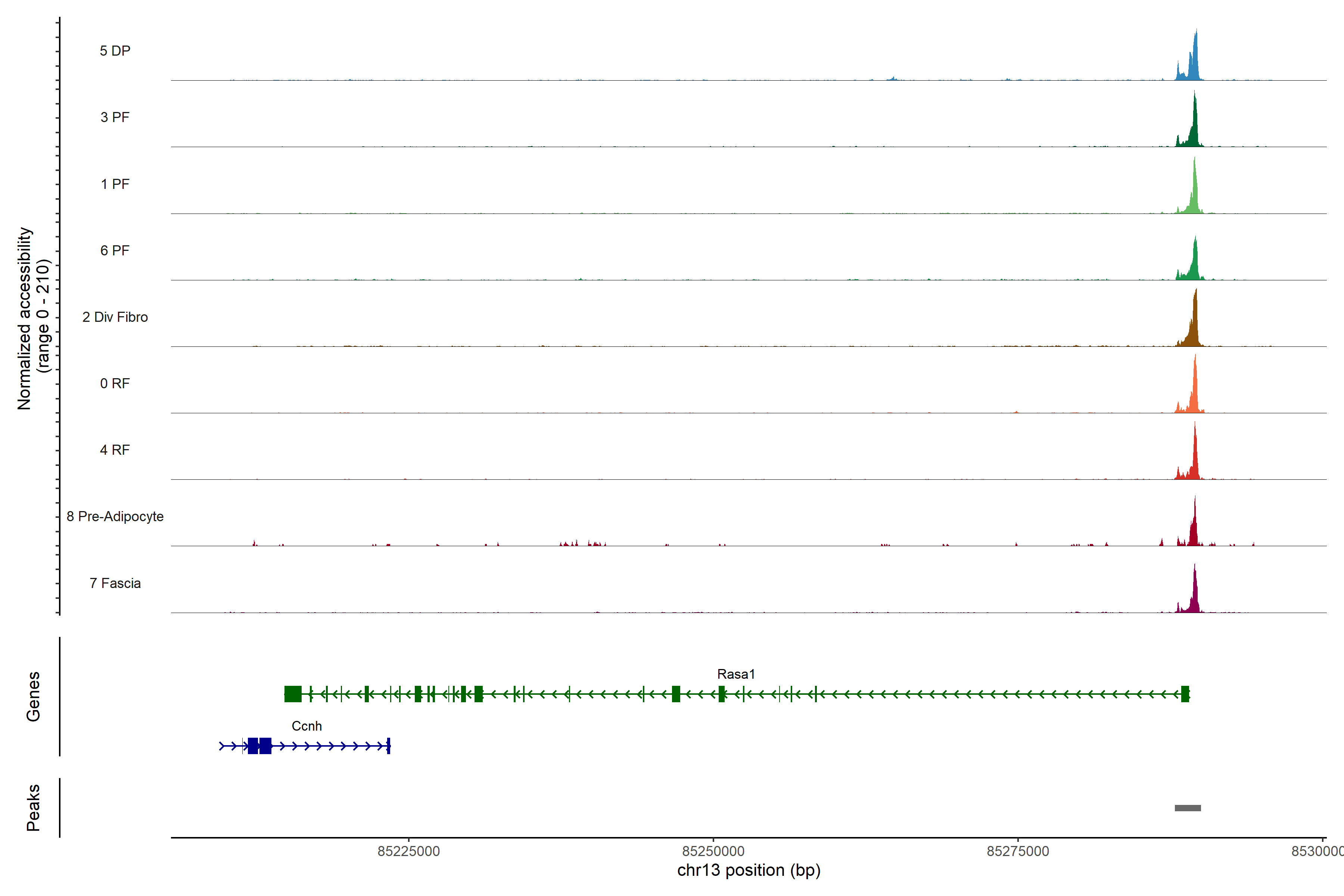Click the 5 DP track label

115,51
